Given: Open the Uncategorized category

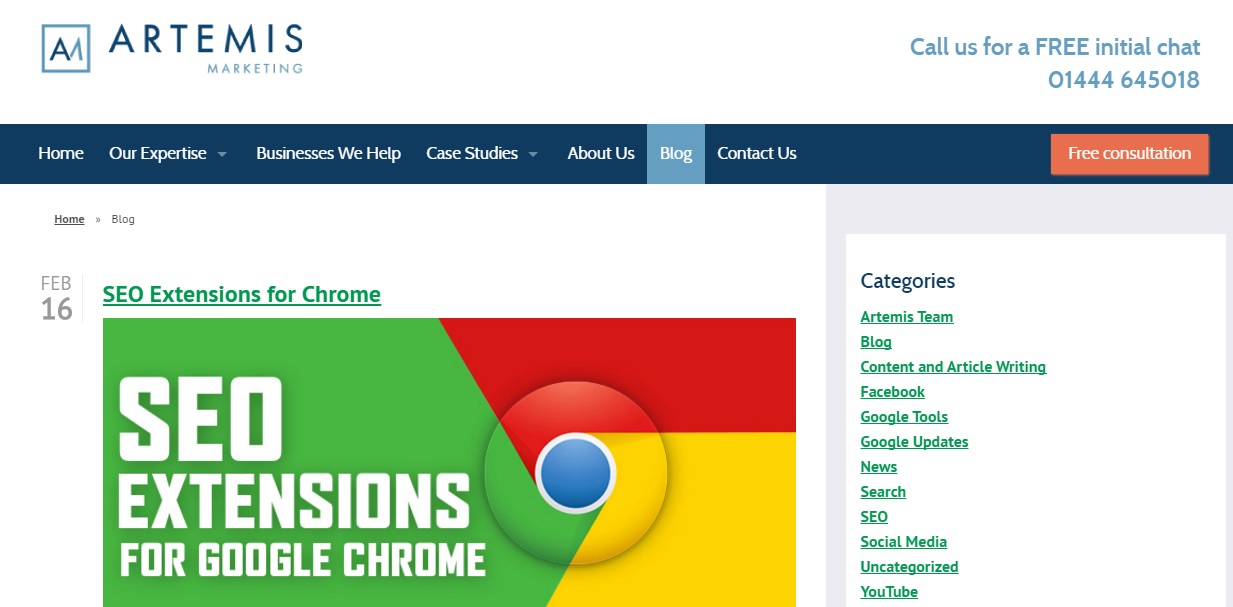Looking at the screenshot, I should (909, 567).
